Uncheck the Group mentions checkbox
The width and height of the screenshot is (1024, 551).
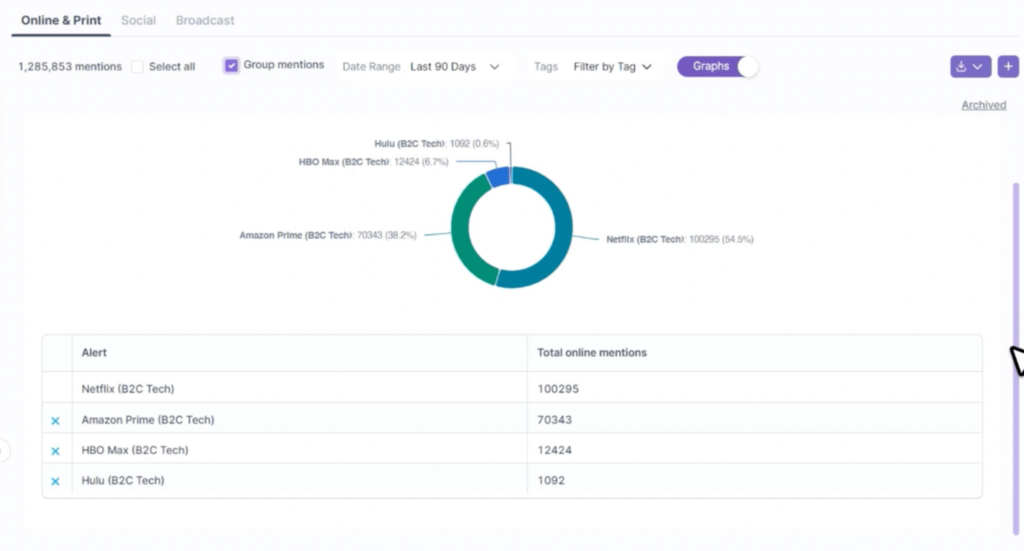(x=231, y=65)
